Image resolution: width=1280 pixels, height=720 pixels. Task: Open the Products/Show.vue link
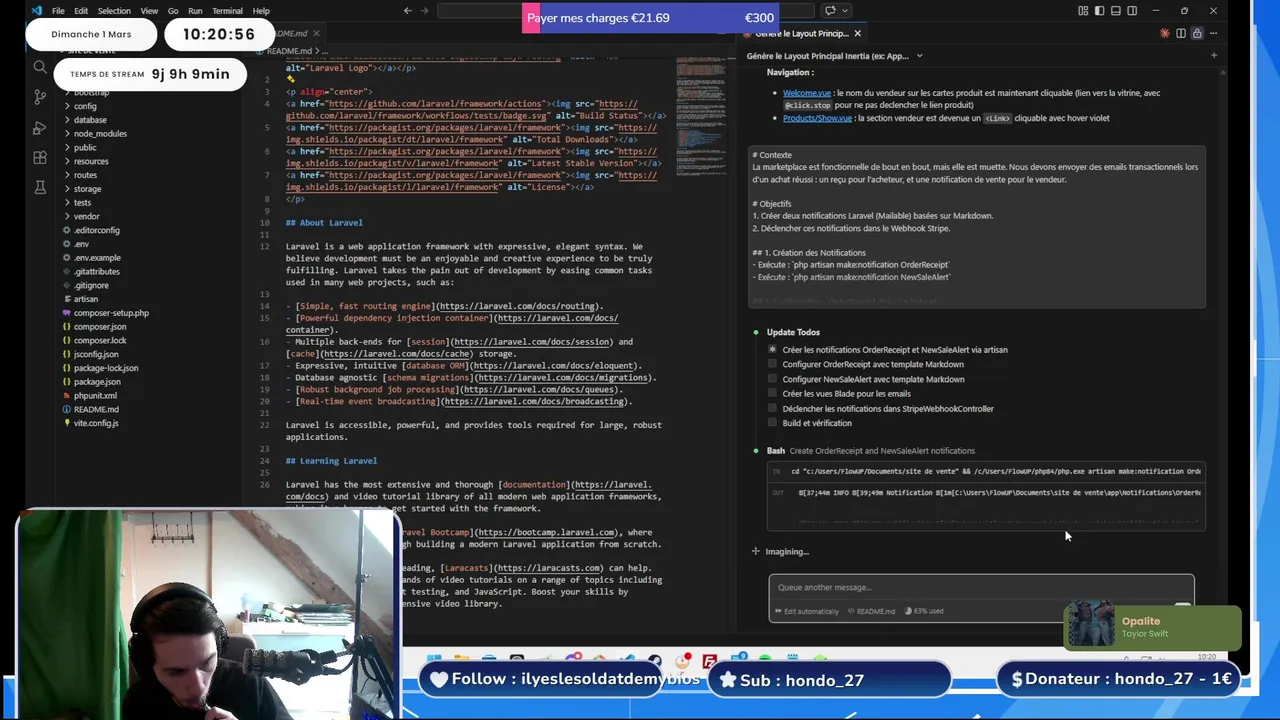click(817, 118)
